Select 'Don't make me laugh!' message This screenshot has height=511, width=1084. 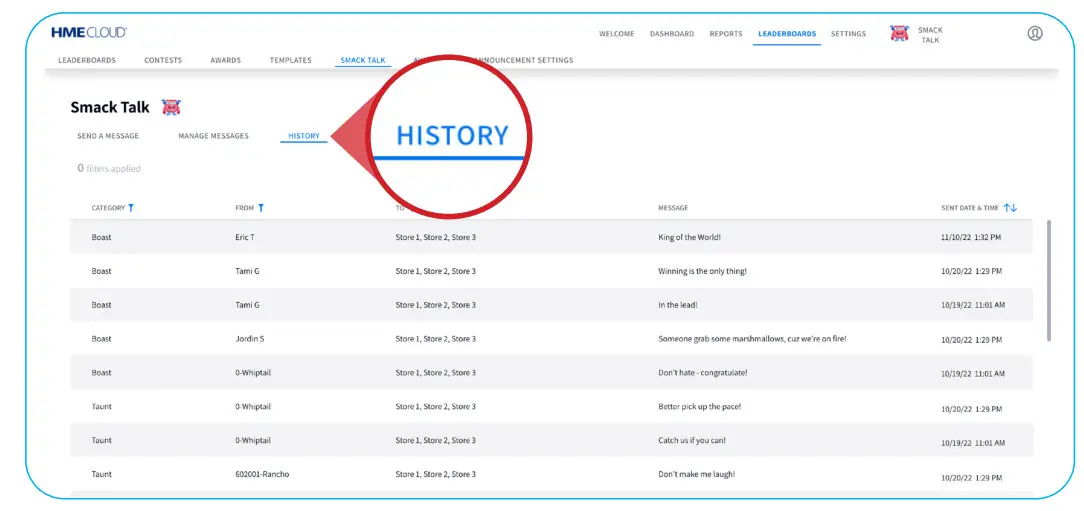[x=696, y=474]
